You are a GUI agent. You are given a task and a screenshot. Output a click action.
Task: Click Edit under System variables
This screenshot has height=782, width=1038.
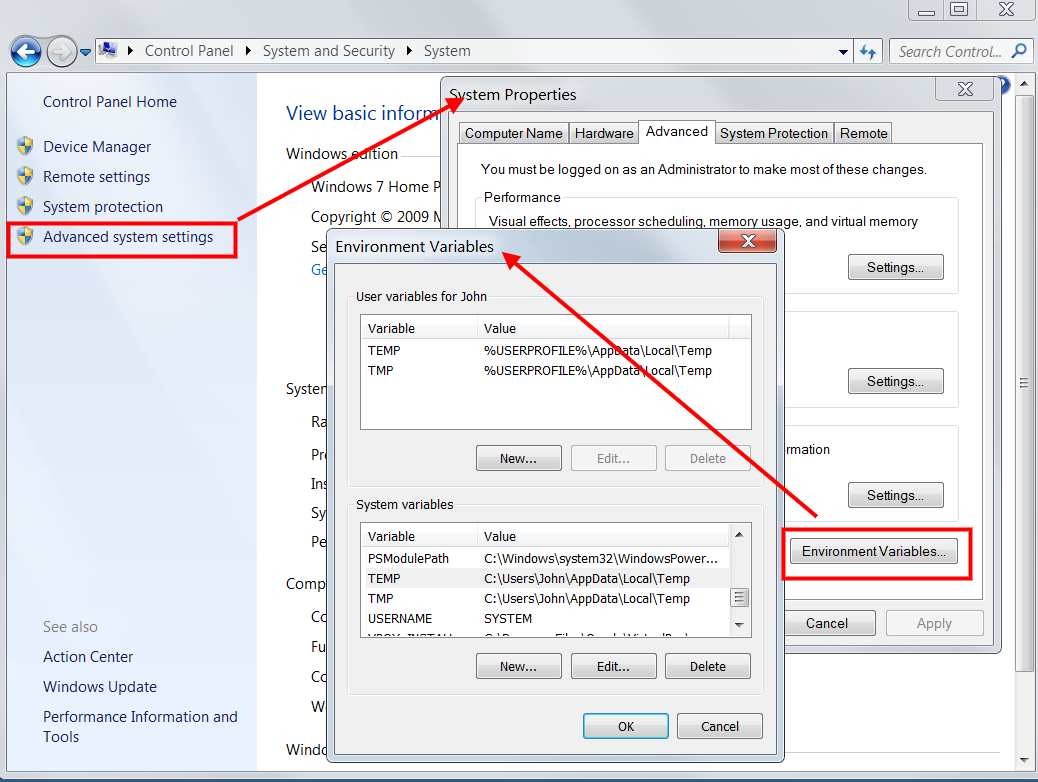click(x=613, y=666)
